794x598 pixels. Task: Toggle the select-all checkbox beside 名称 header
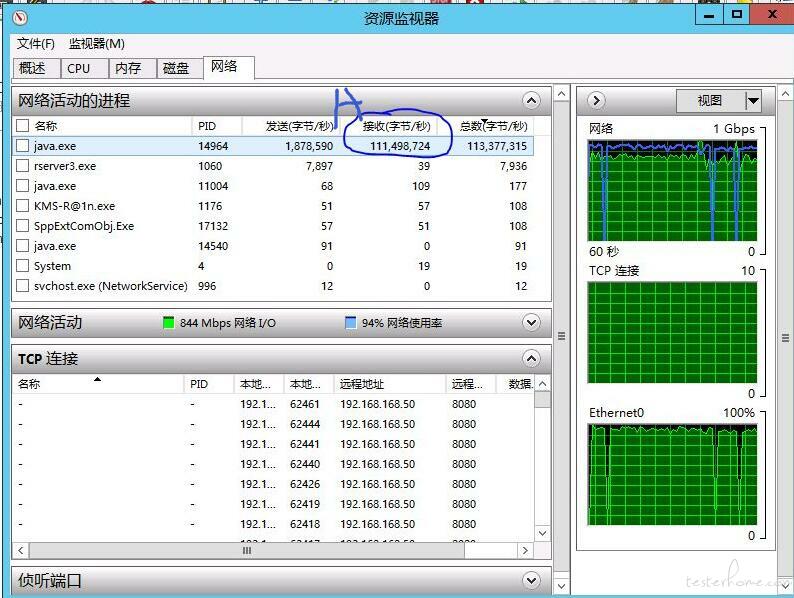[x=22, y=126]
